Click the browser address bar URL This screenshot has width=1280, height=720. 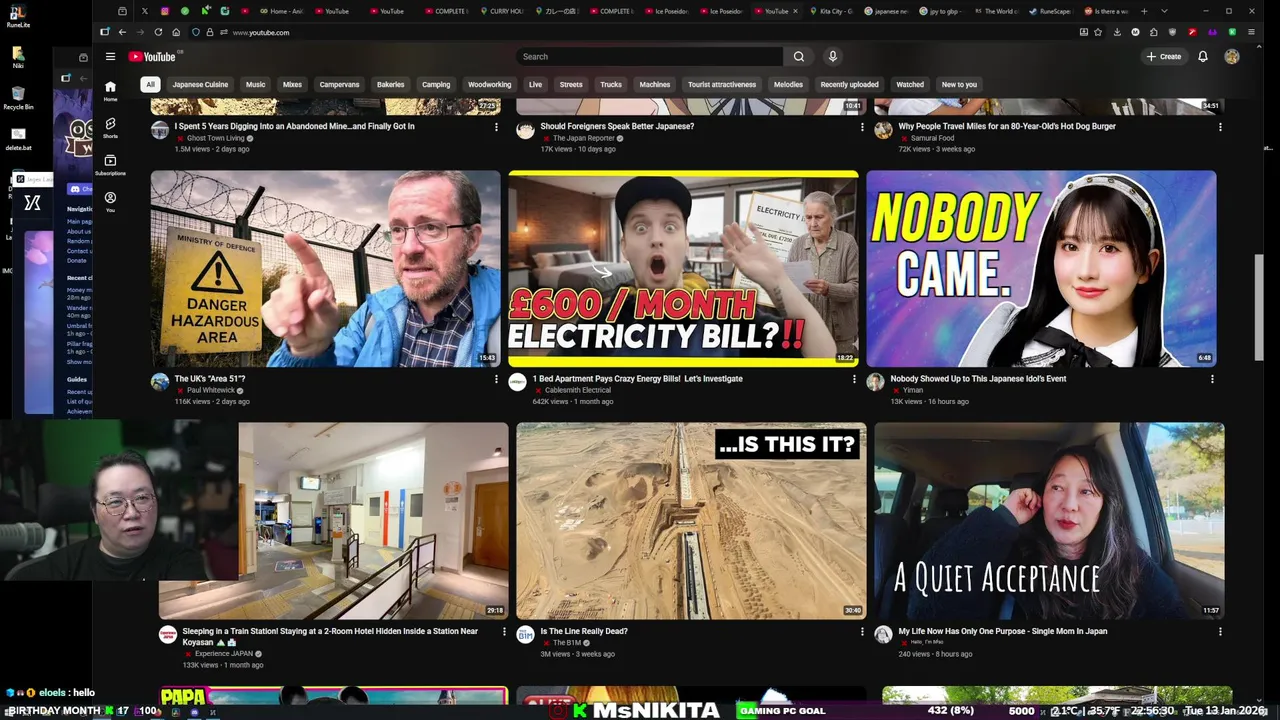261,32
